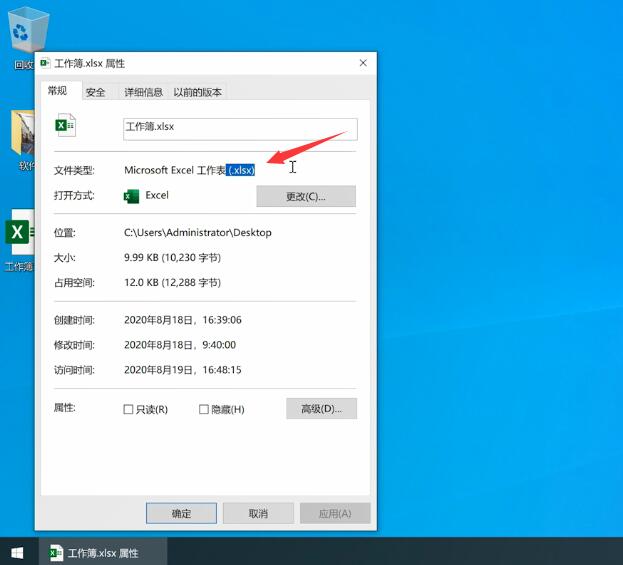
Task: Click the 取消 button
Action: [258, 513]
